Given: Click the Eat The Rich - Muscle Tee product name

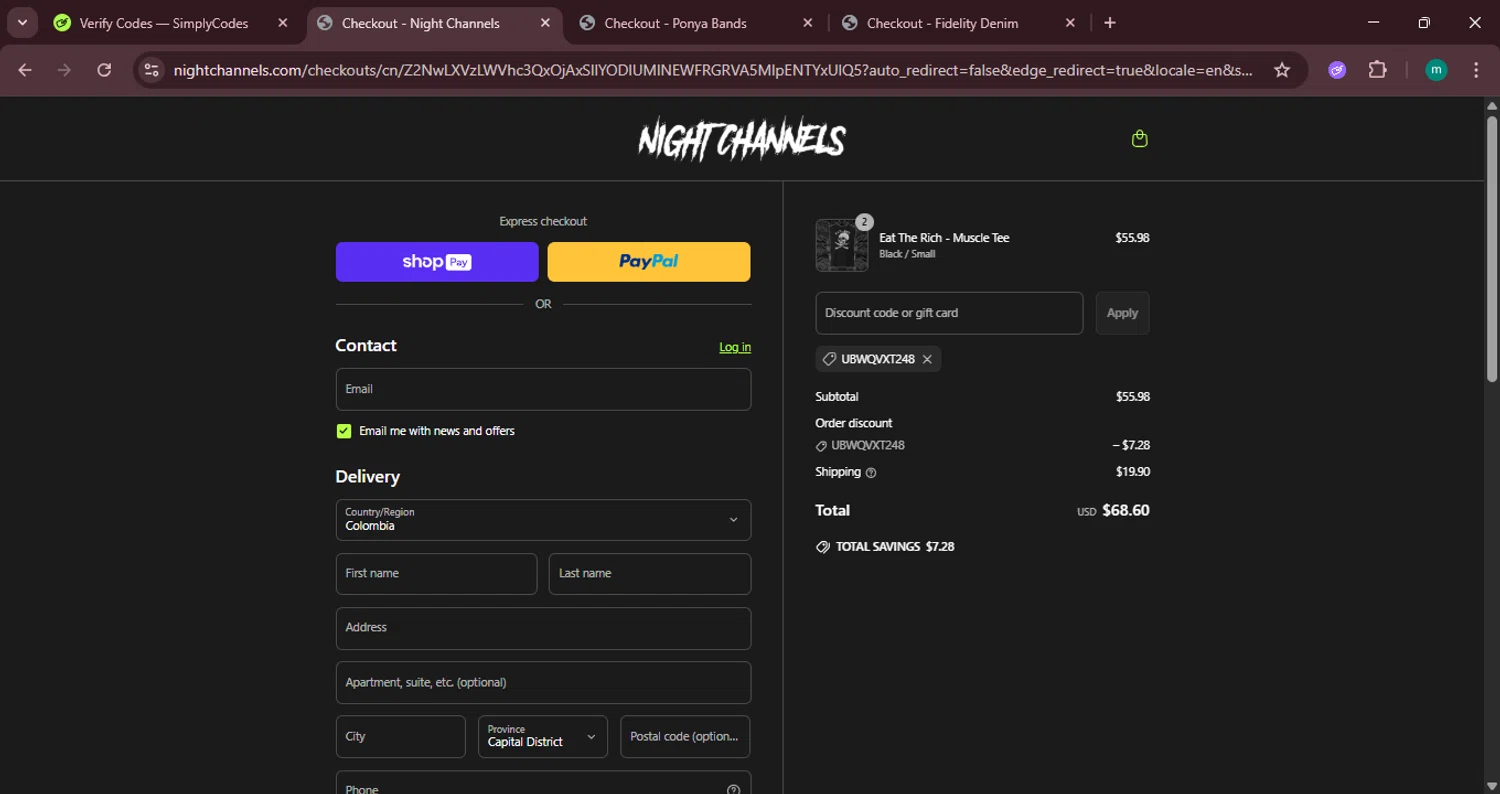Looking at the screenshot, I should pyautogui.click(x=944, y=238).
